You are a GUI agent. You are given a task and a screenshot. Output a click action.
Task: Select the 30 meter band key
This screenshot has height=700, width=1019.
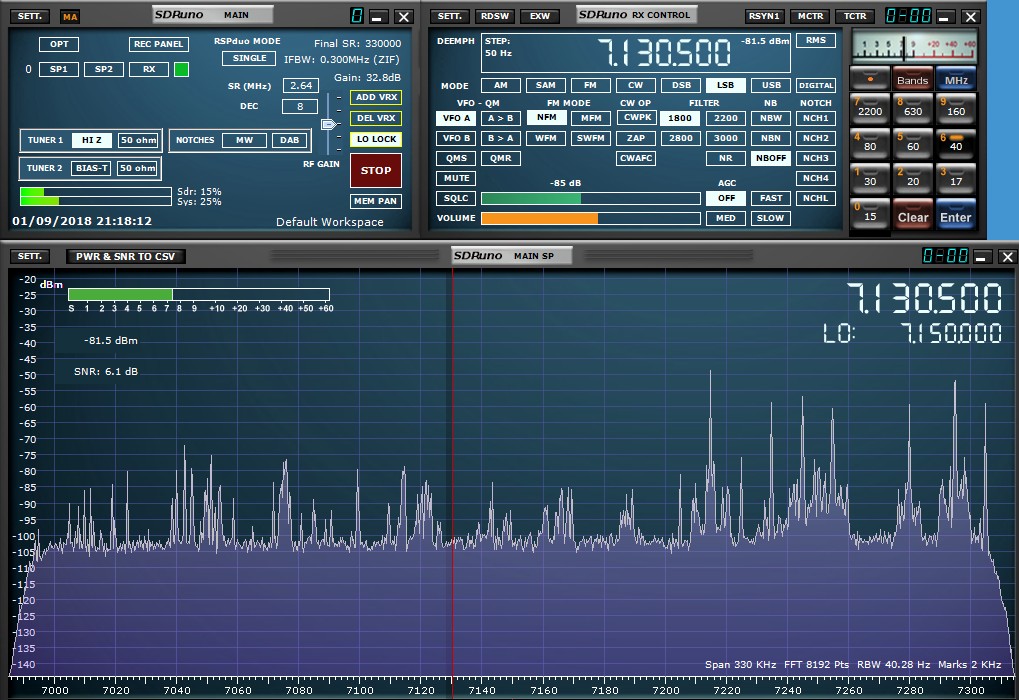pyautogui.click(x=870, y=179)
